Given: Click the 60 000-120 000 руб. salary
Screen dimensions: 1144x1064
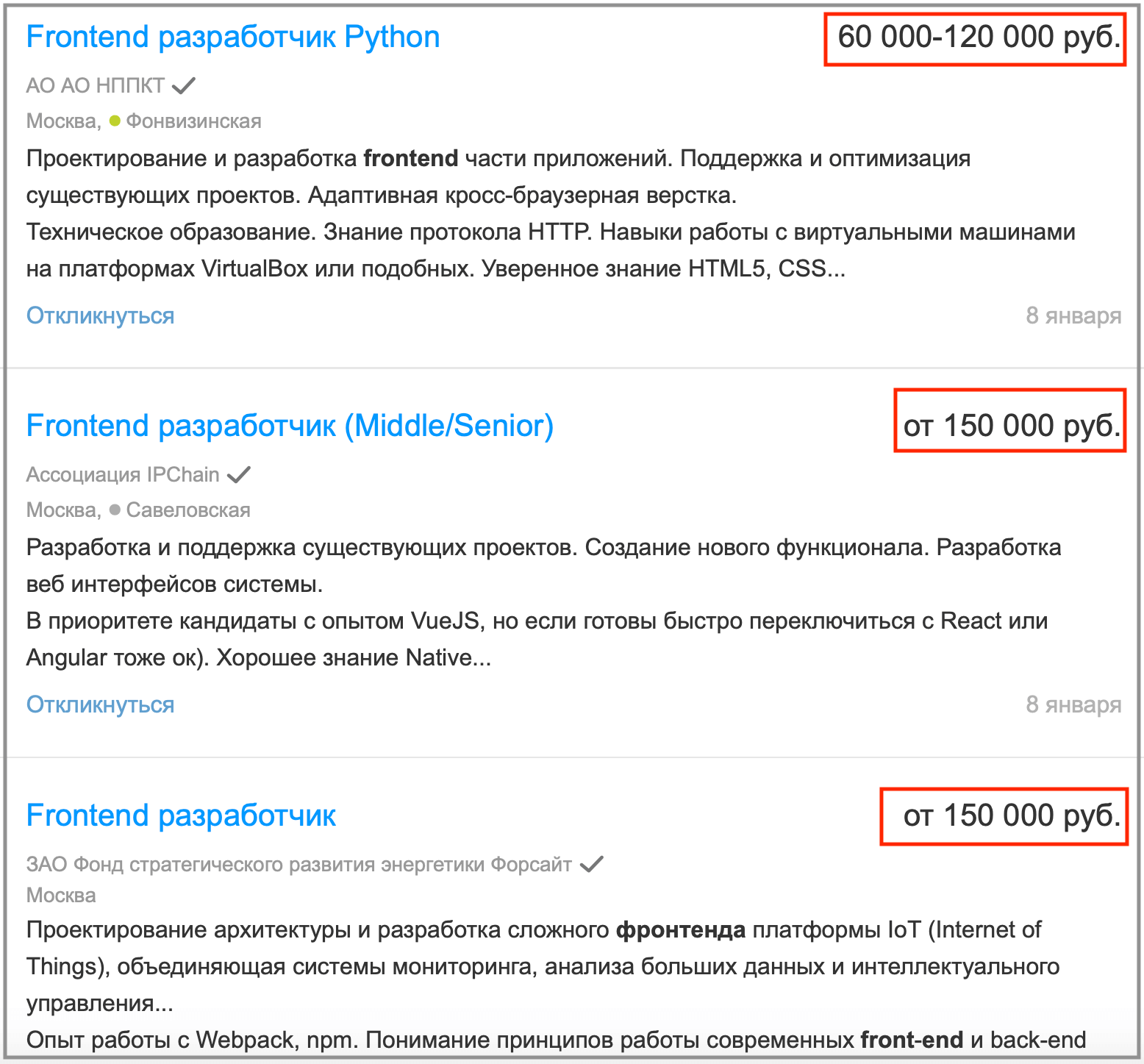Looking at the screenshot, I should [979, 37].
